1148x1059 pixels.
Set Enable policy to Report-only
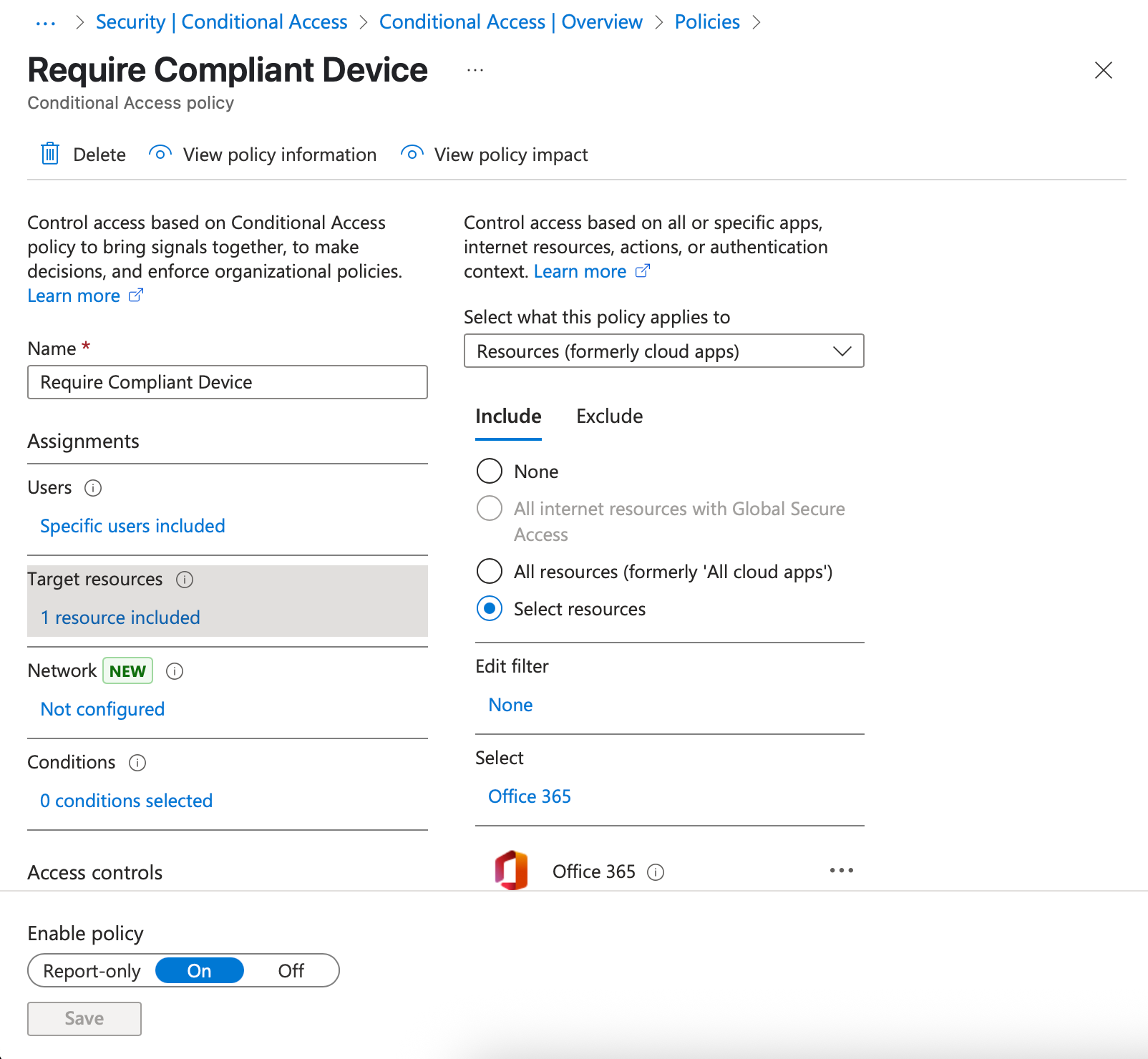coord(92,971)
